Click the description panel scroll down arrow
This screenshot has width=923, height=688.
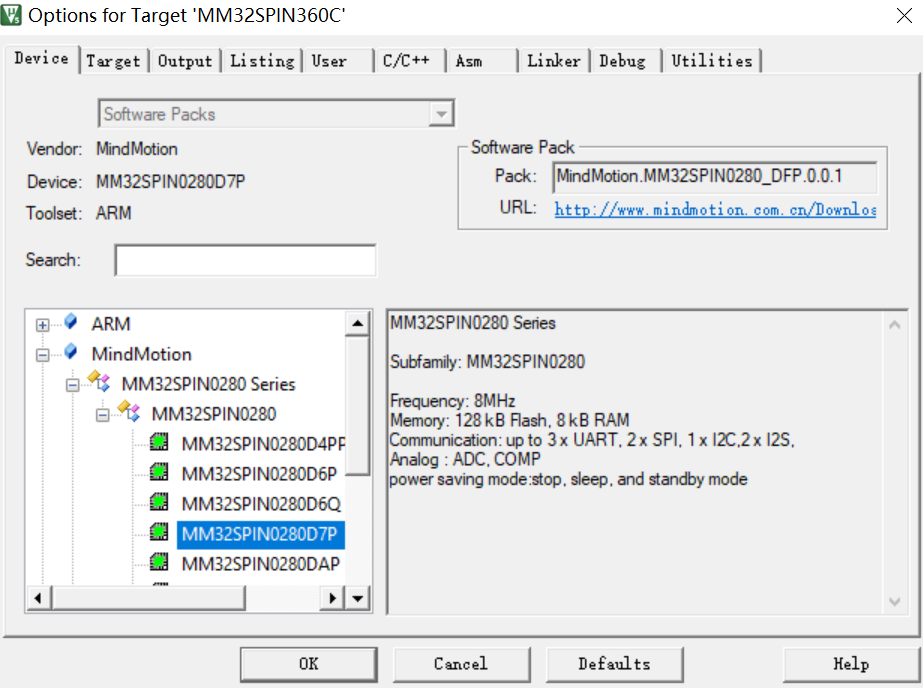(895, 601)
